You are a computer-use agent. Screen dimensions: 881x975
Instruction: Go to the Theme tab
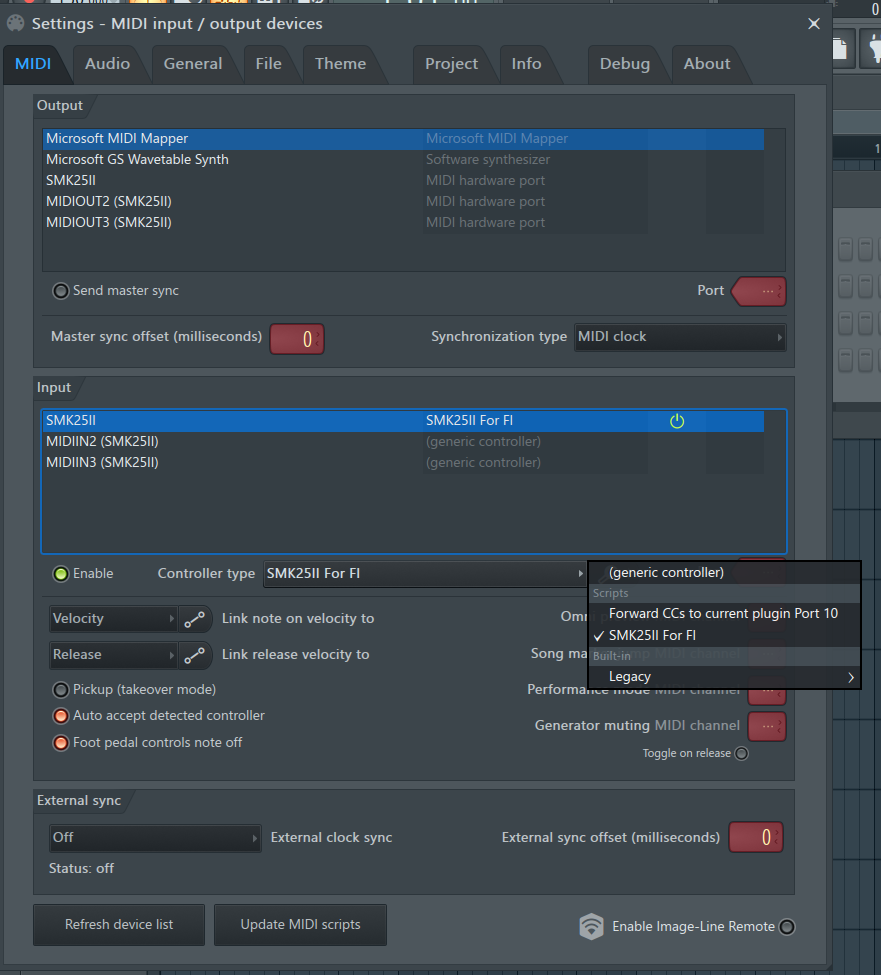click(341, 63)
